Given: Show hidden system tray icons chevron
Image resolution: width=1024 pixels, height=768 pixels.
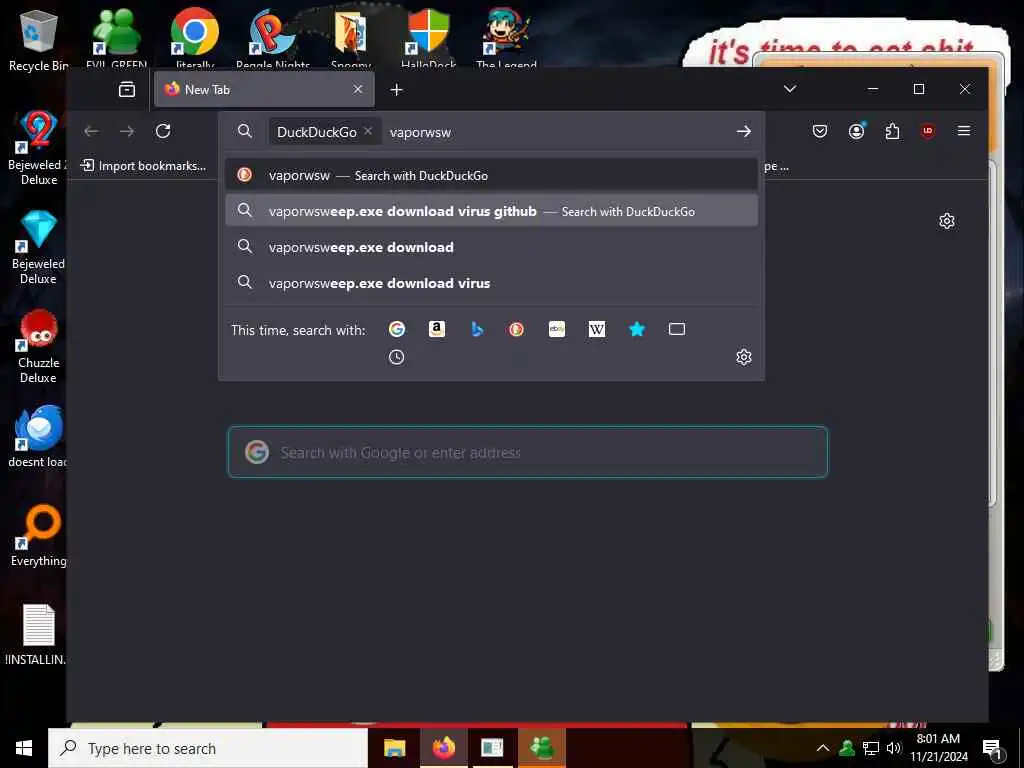Looking at the screenshot, I should [823, 748].
